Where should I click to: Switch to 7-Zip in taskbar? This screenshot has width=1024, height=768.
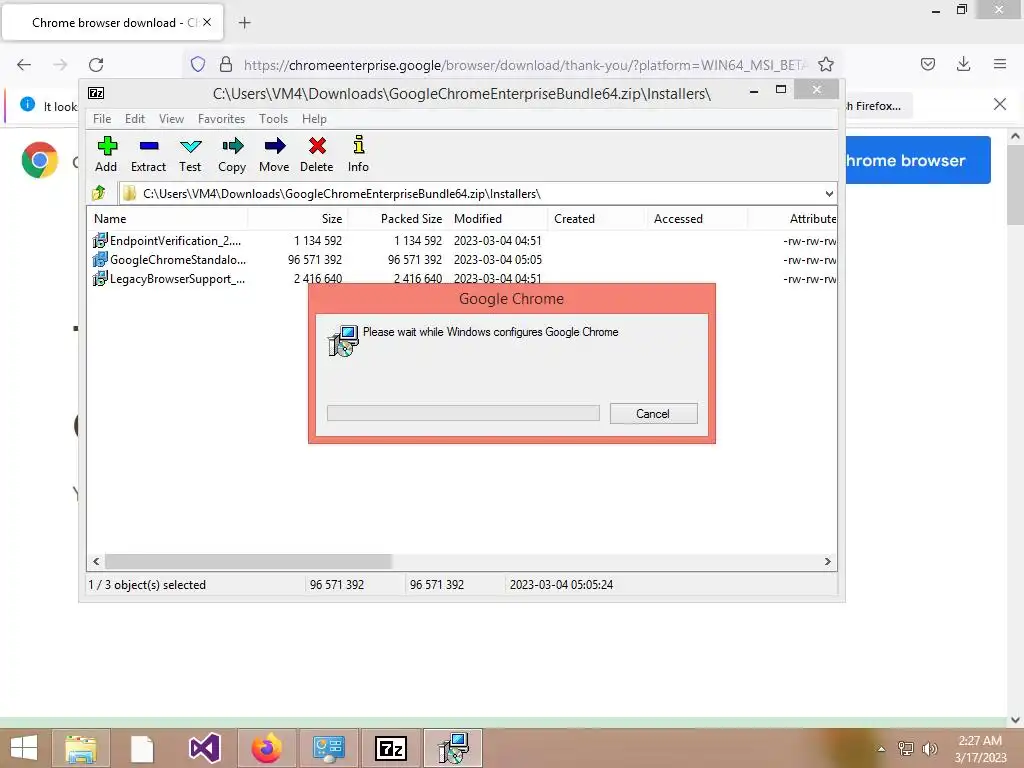pyautogui.click(x=391, y=748)
